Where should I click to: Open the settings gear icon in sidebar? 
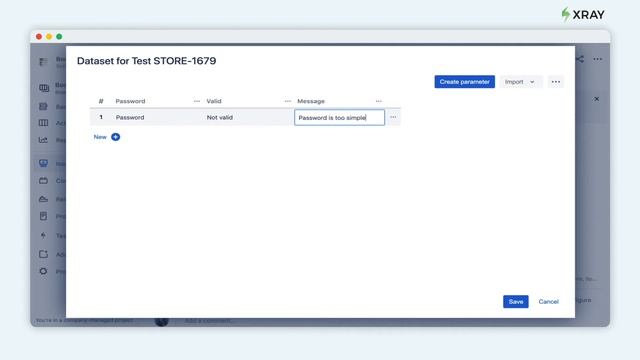(43, 271)
